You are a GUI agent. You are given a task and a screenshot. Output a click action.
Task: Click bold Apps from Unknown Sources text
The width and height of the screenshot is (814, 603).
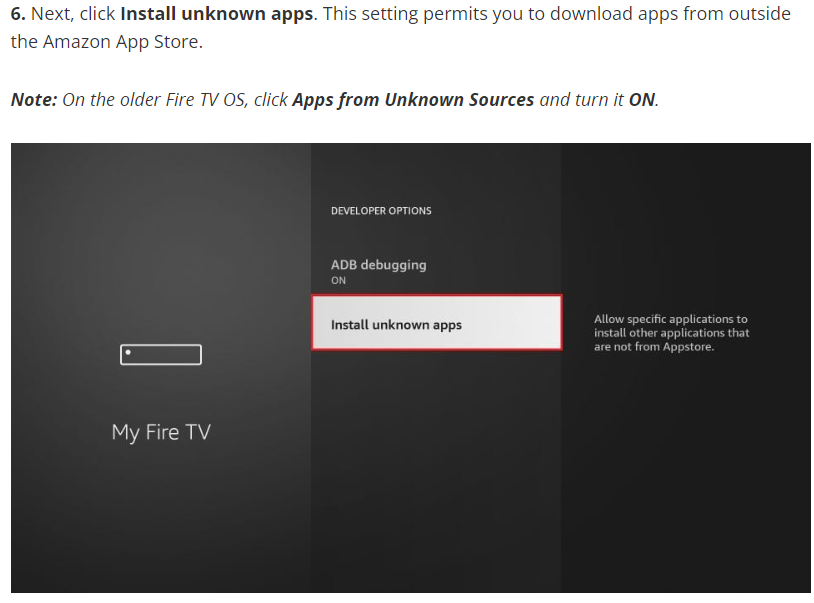click(x=413, y=100)
